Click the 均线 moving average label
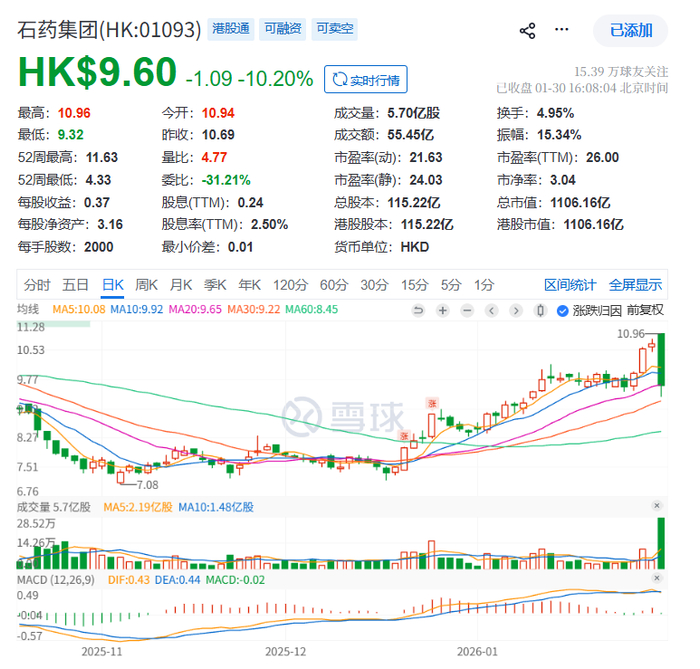 tap(28, 309)
